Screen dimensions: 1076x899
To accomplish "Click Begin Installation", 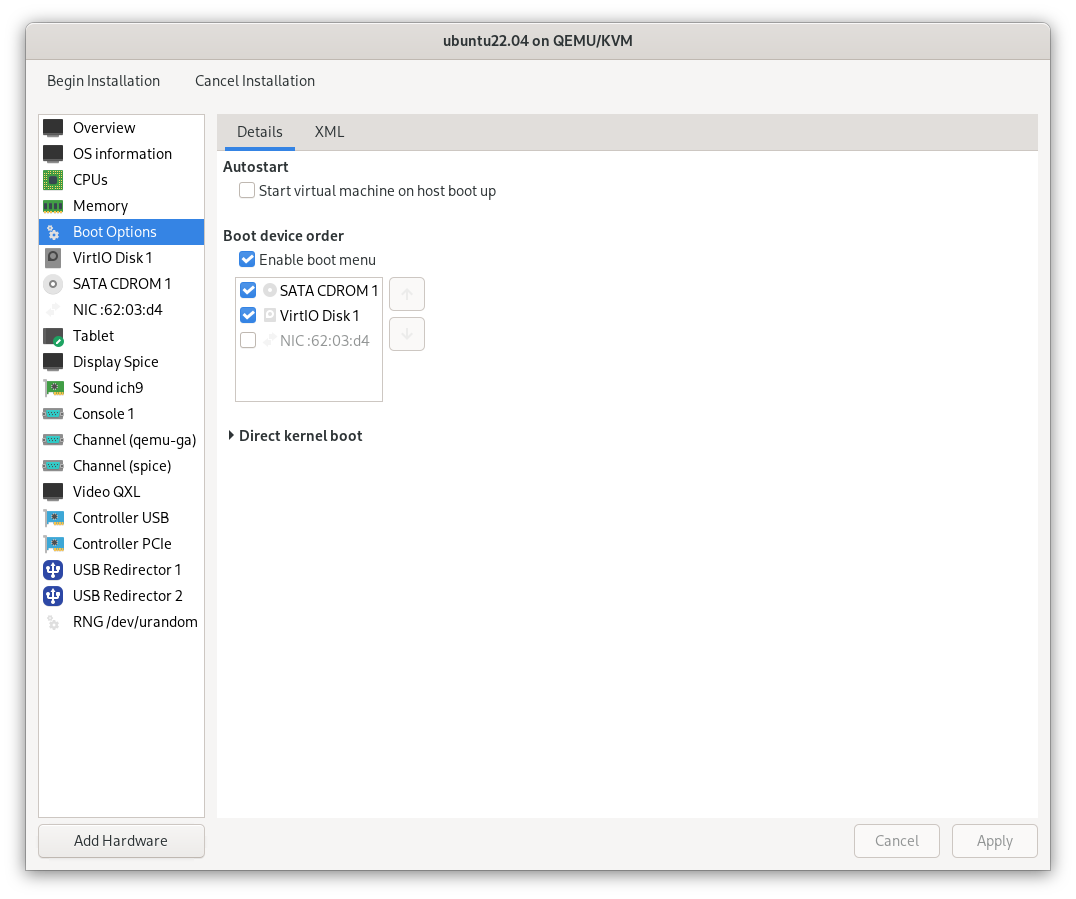I will tap(104, 81).
